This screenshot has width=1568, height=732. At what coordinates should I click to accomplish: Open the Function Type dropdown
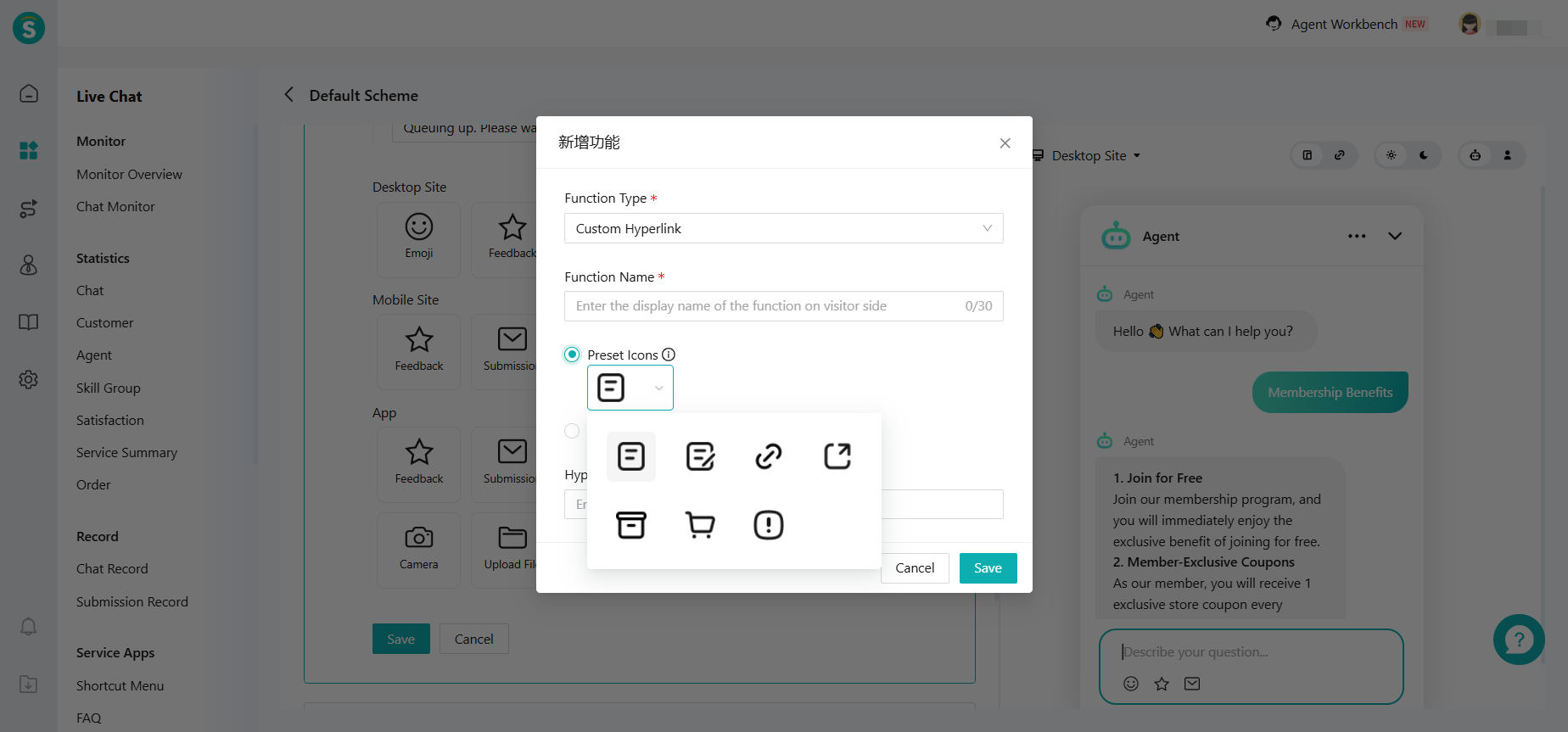[783, 228]
